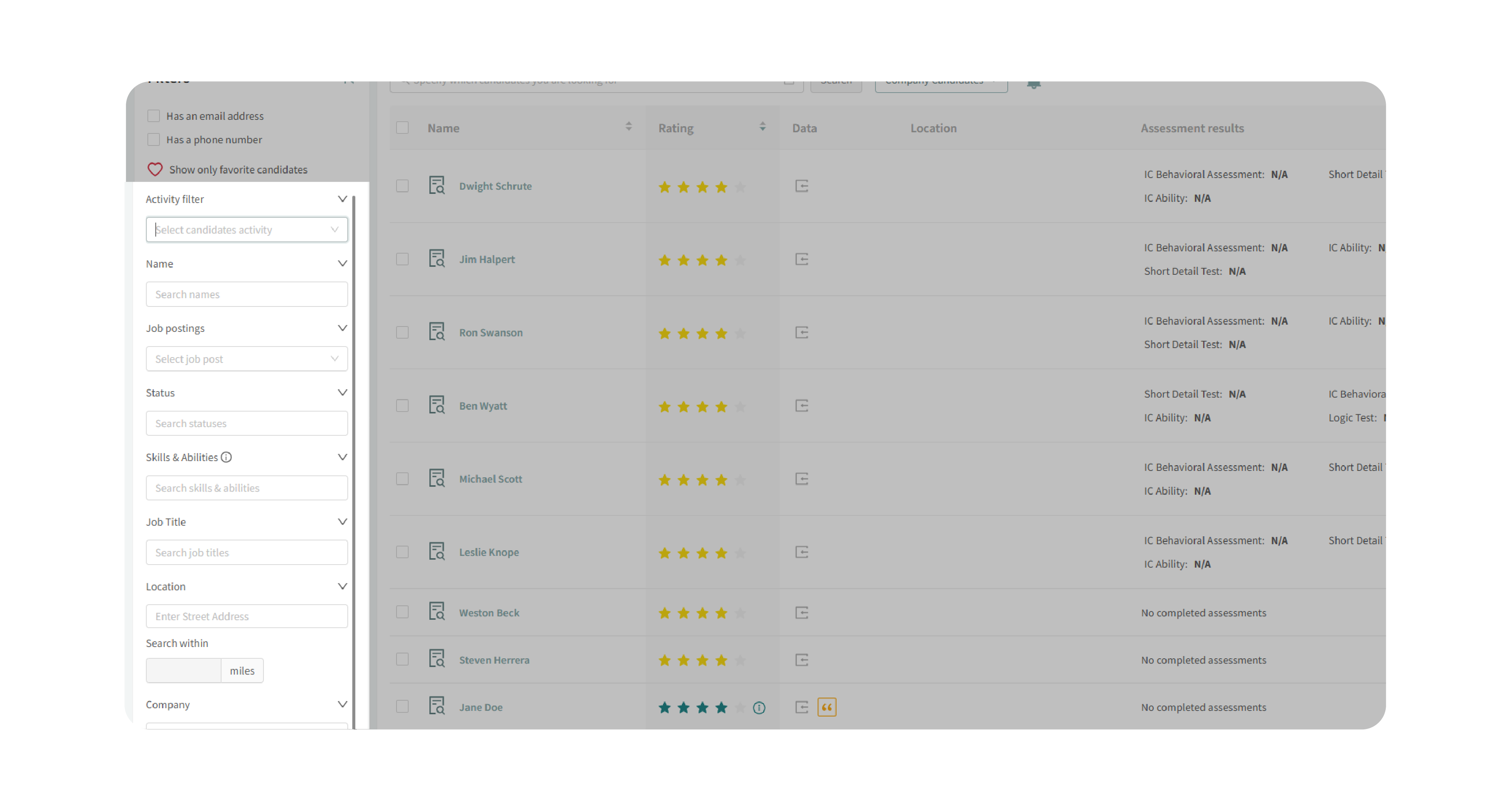1512x811 pixels.
Task: Open Weston Beck's candidate profile link
Action: point(488,613)
